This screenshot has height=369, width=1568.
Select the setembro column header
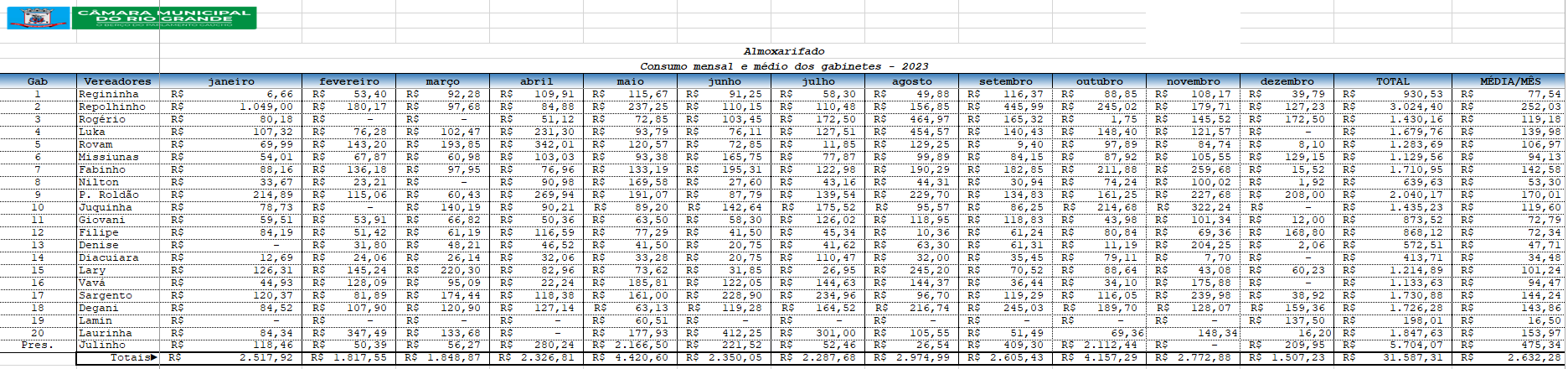click(1005, 81)
